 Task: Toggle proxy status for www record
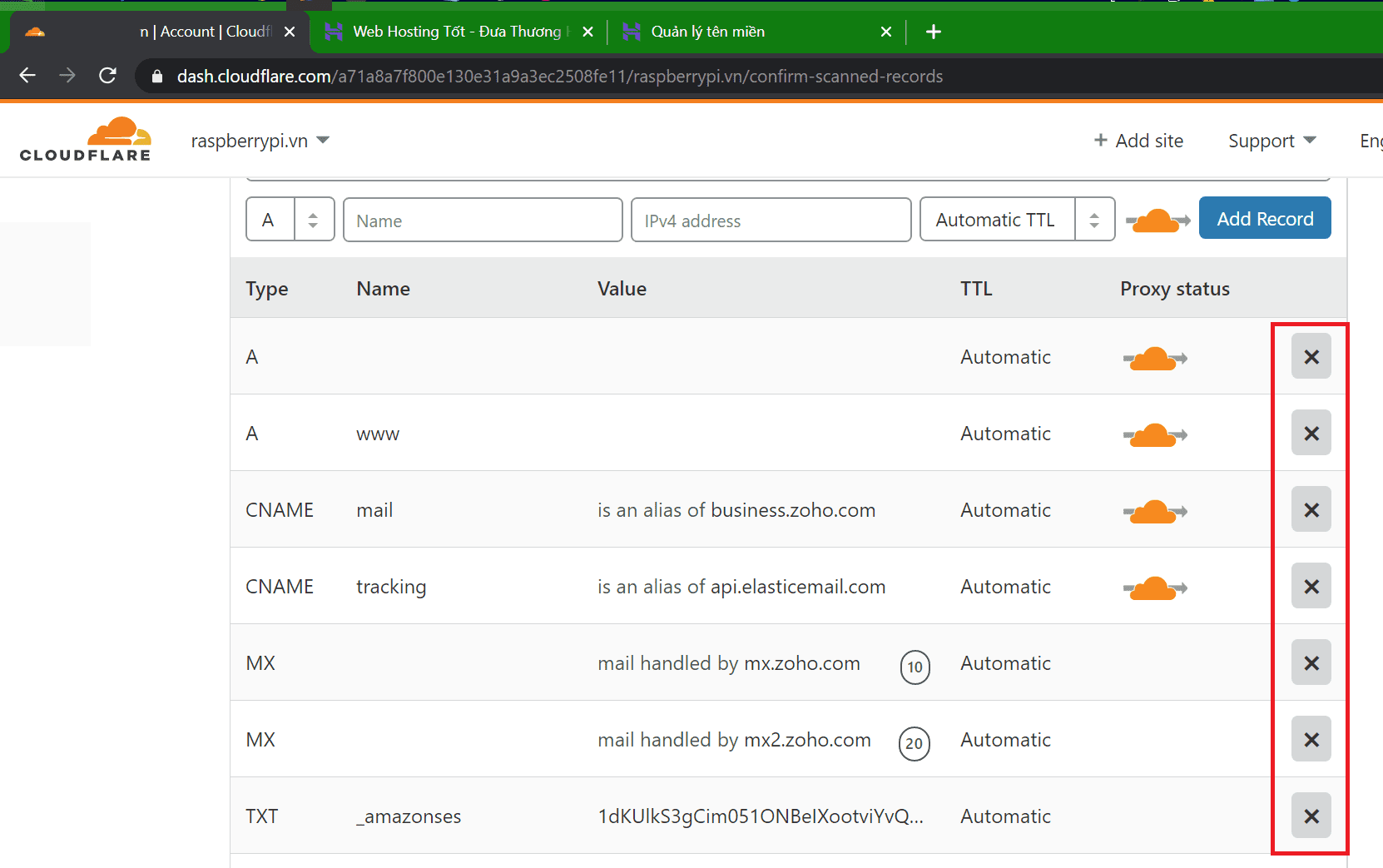point(1154,434)
